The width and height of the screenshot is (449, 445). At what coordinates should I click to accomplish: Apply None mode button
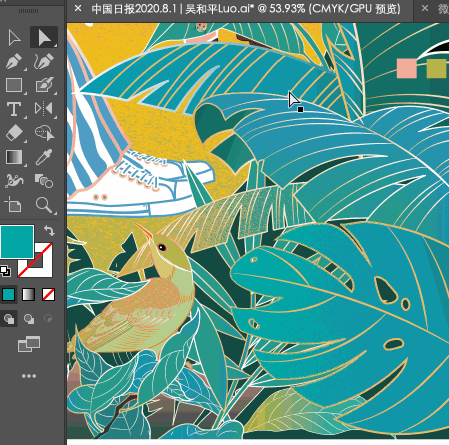coord(48,295)
